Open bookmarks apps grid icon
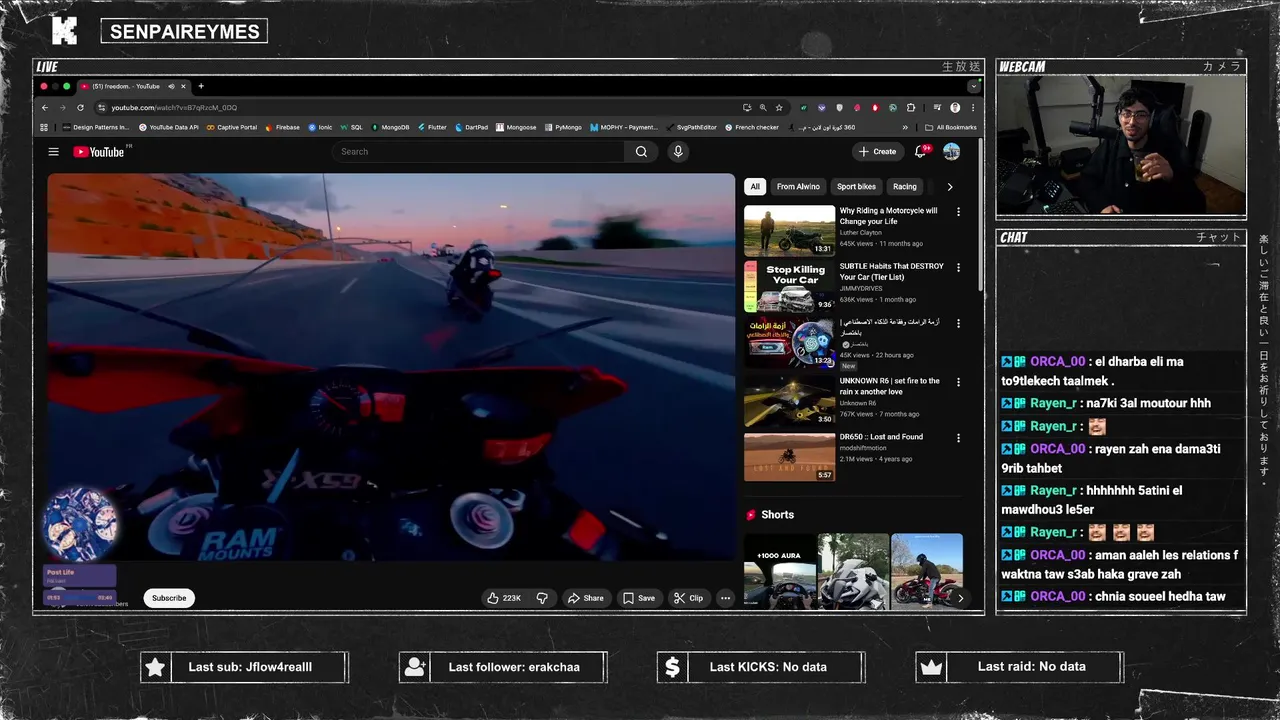This screenshot has height=720, width=1280. (x=44, y=128)
